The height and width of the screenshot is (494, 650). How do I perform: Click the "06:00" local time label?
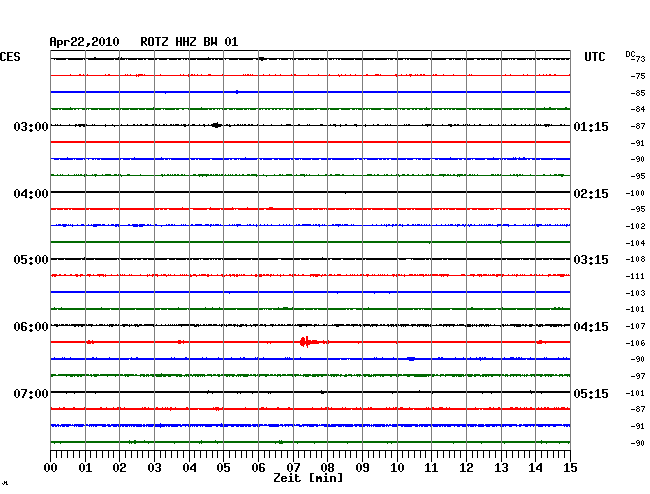click(31, 327)
